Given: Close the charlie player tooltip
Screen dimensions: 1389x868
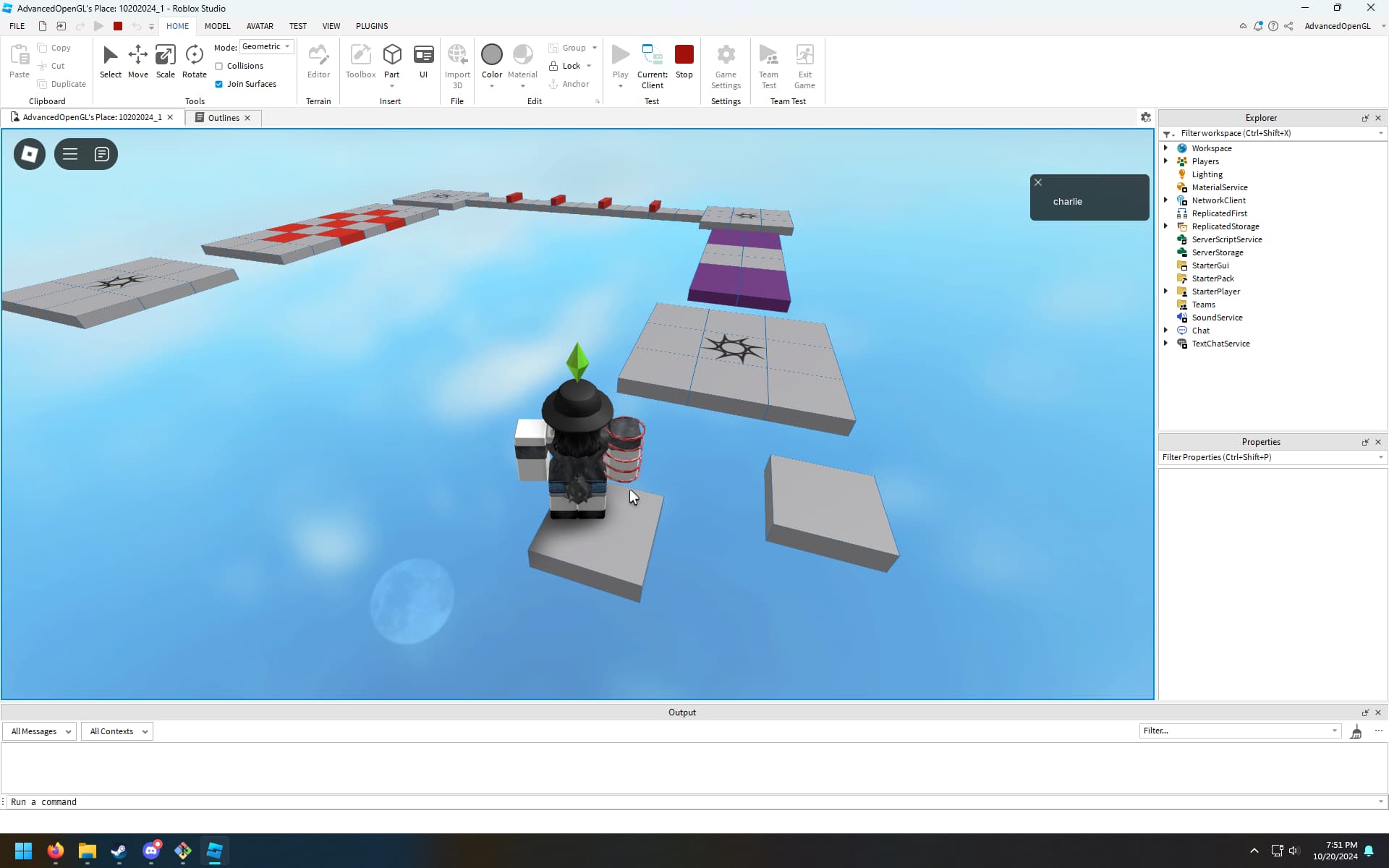Looking at the screenshot, I should (1038, 182).
